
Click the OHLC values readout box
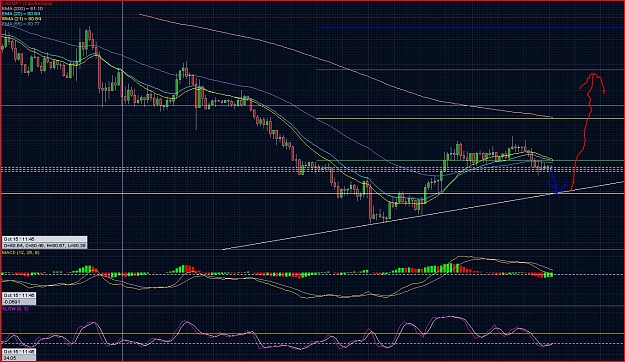(45, 246)
